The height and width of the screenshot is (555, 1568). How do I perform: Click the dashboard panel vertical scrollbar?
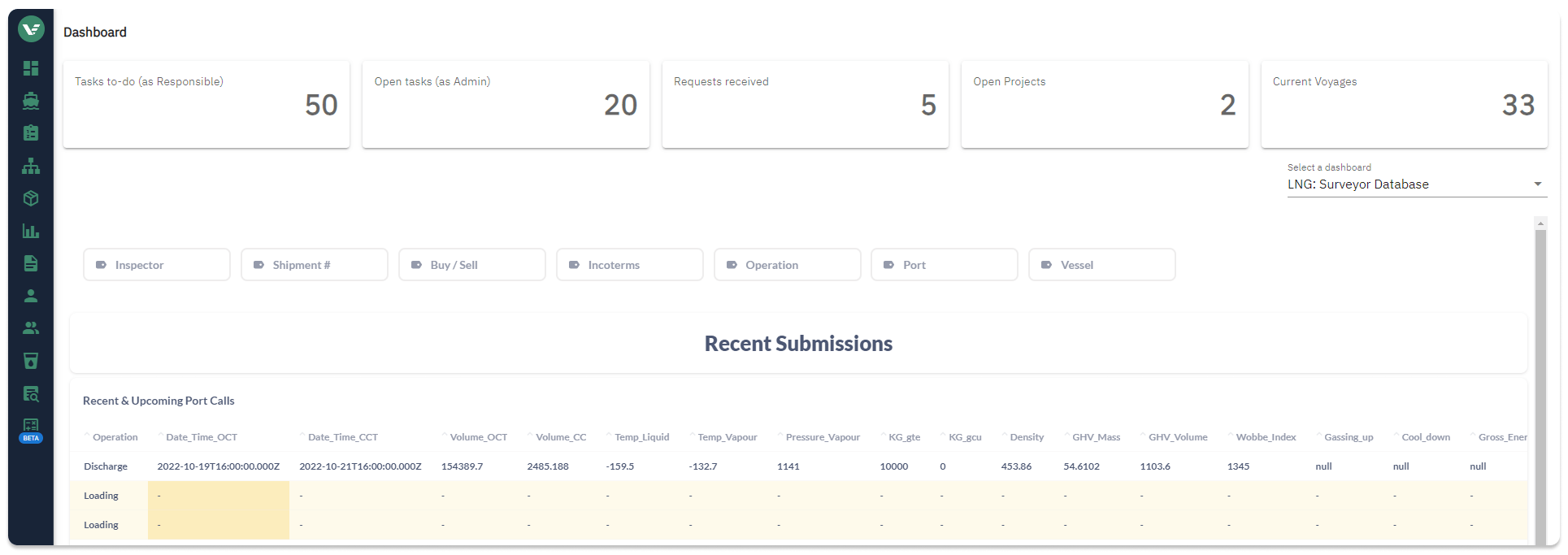tap(1540, 387)
